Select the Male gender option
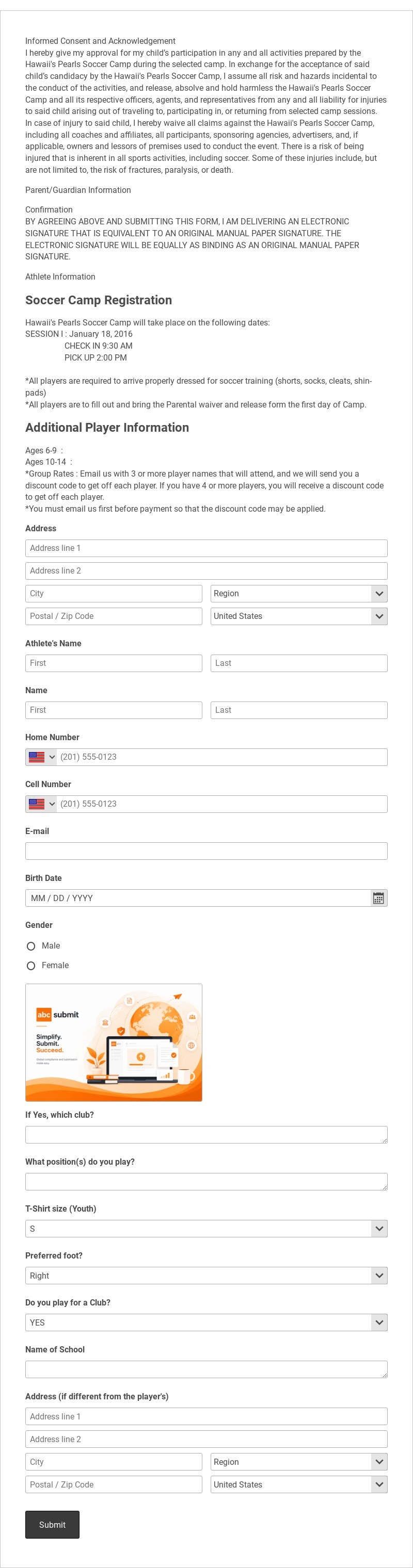The height and width of the screenshot is (1568, 413). (31, 946)
